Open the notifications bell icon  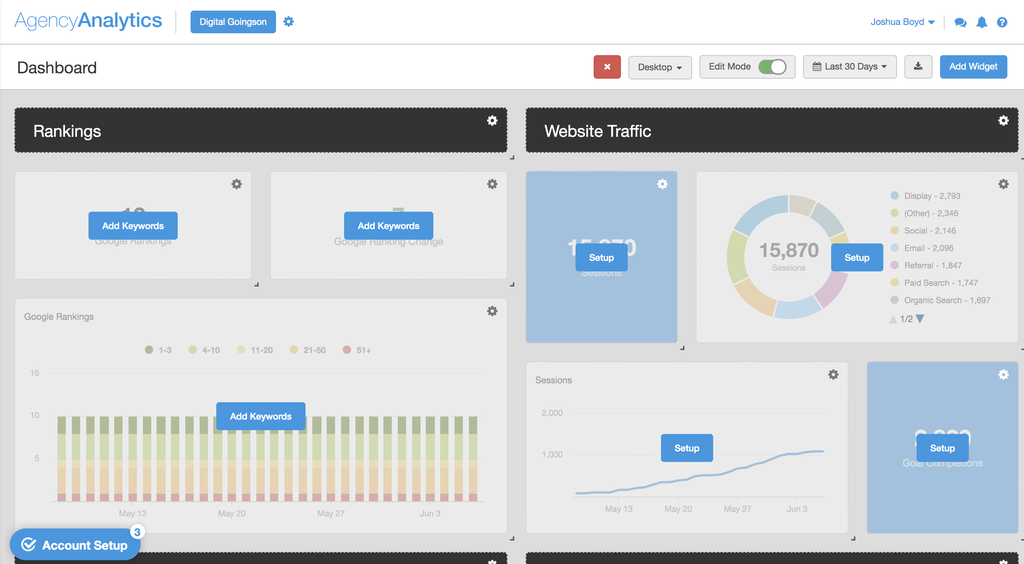982,22
